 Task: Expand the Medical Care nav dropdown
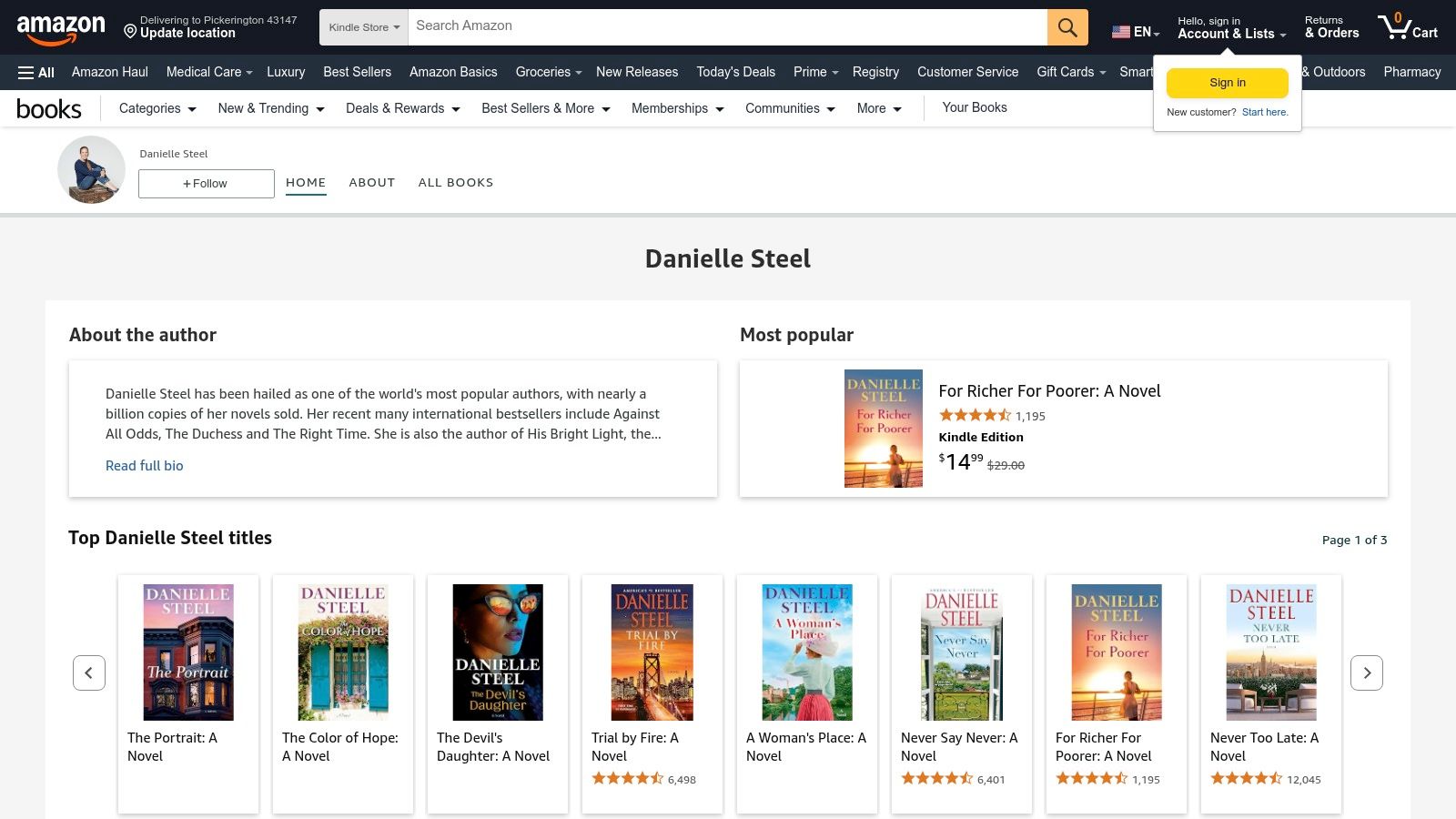[x=209, y=72]
